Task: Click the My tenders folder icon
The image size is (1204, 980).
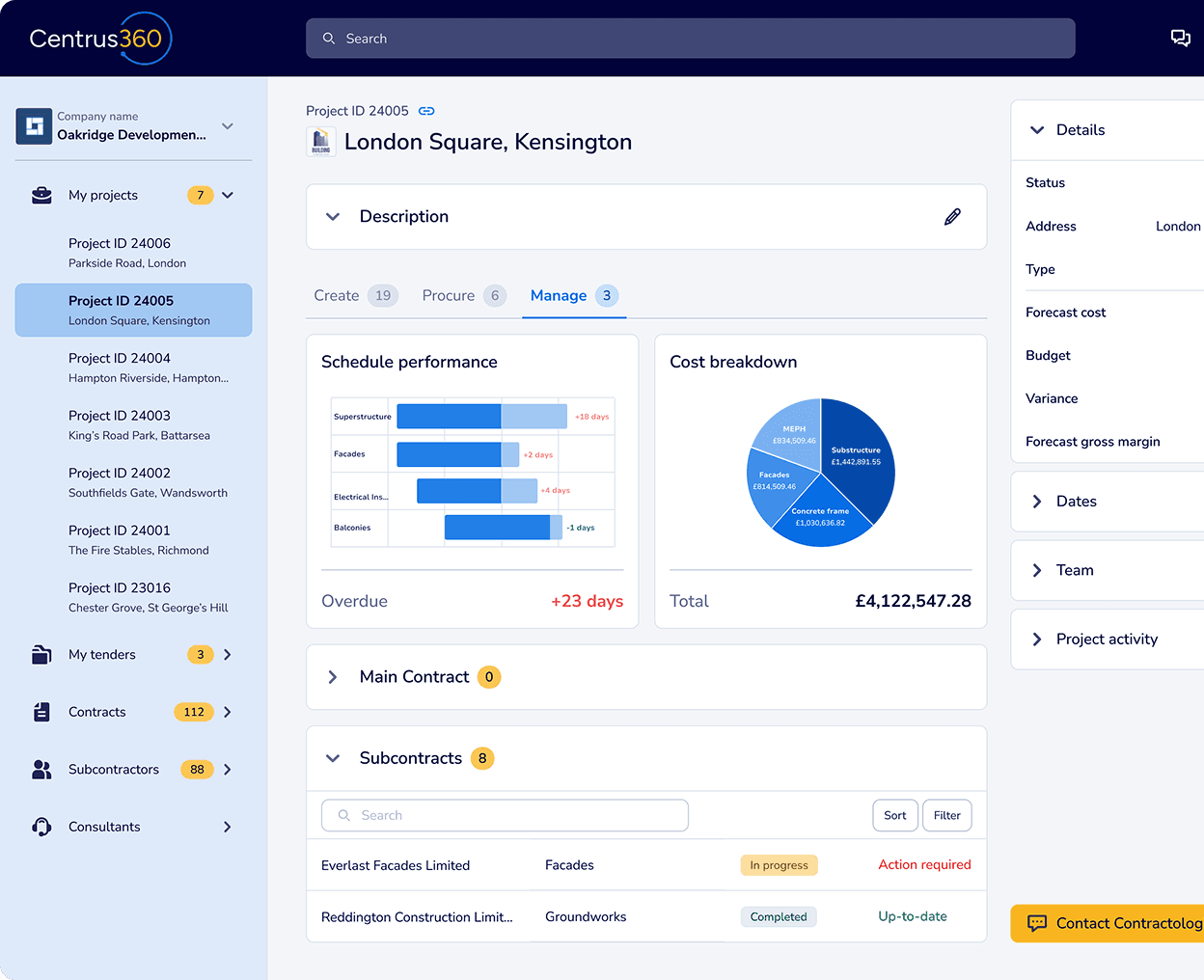Action: (41, 655)
